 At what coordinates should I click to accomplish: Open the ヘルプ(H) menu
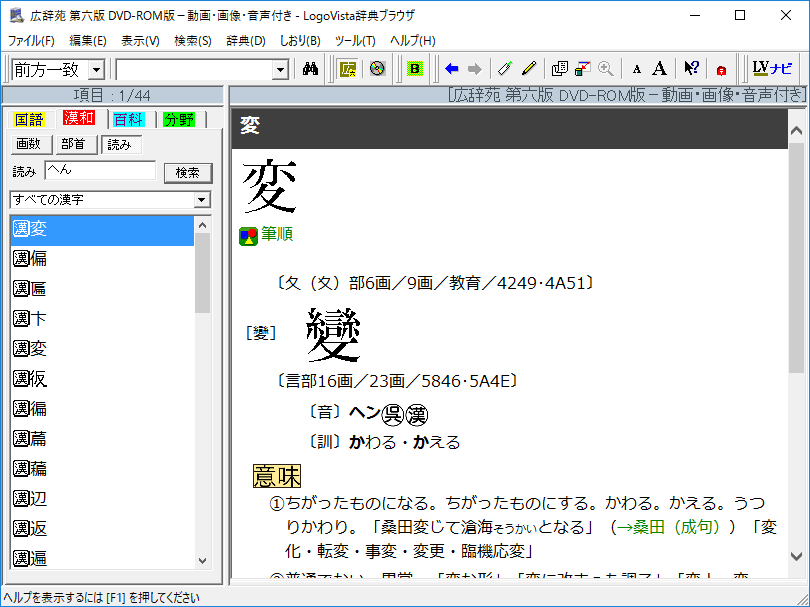click(413, 41)
